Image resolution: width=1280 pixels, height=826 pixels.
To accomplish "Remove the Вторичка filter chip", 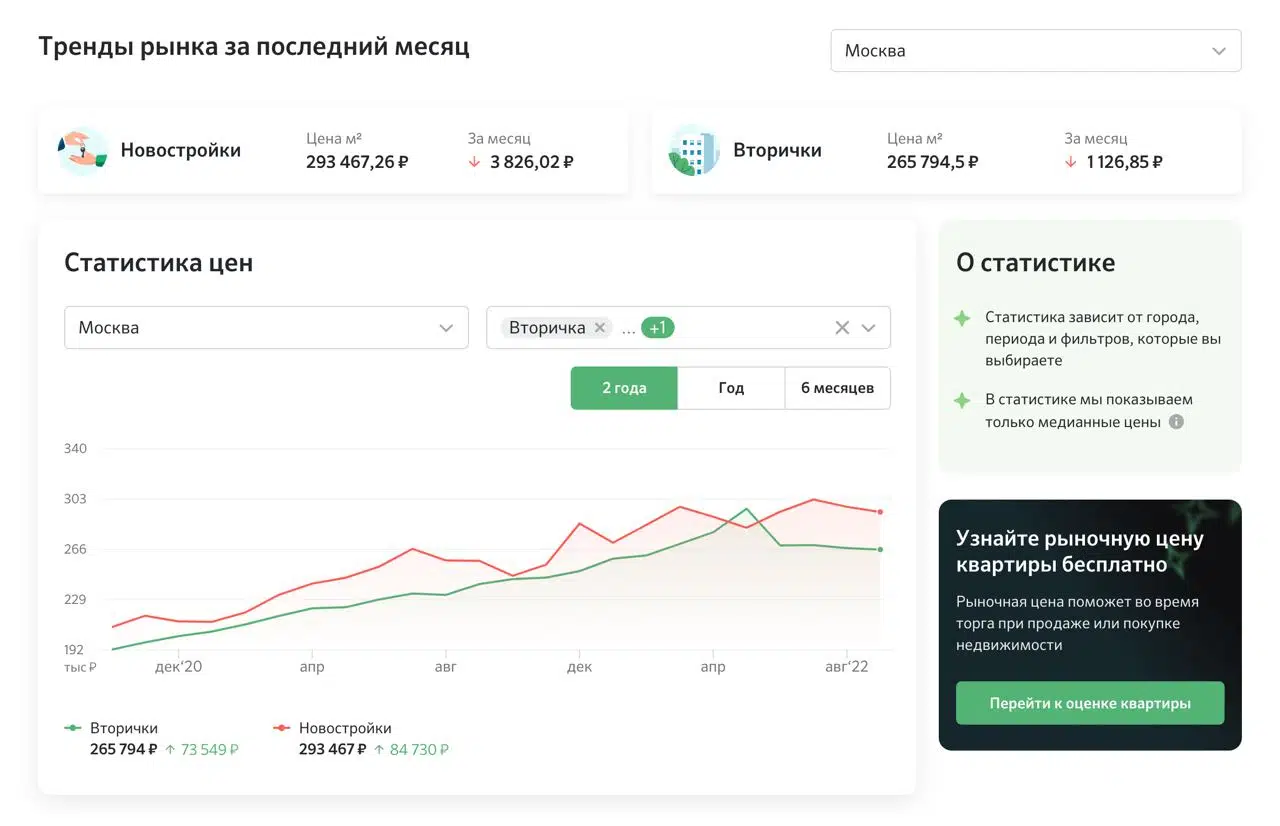I will (599, 327).
